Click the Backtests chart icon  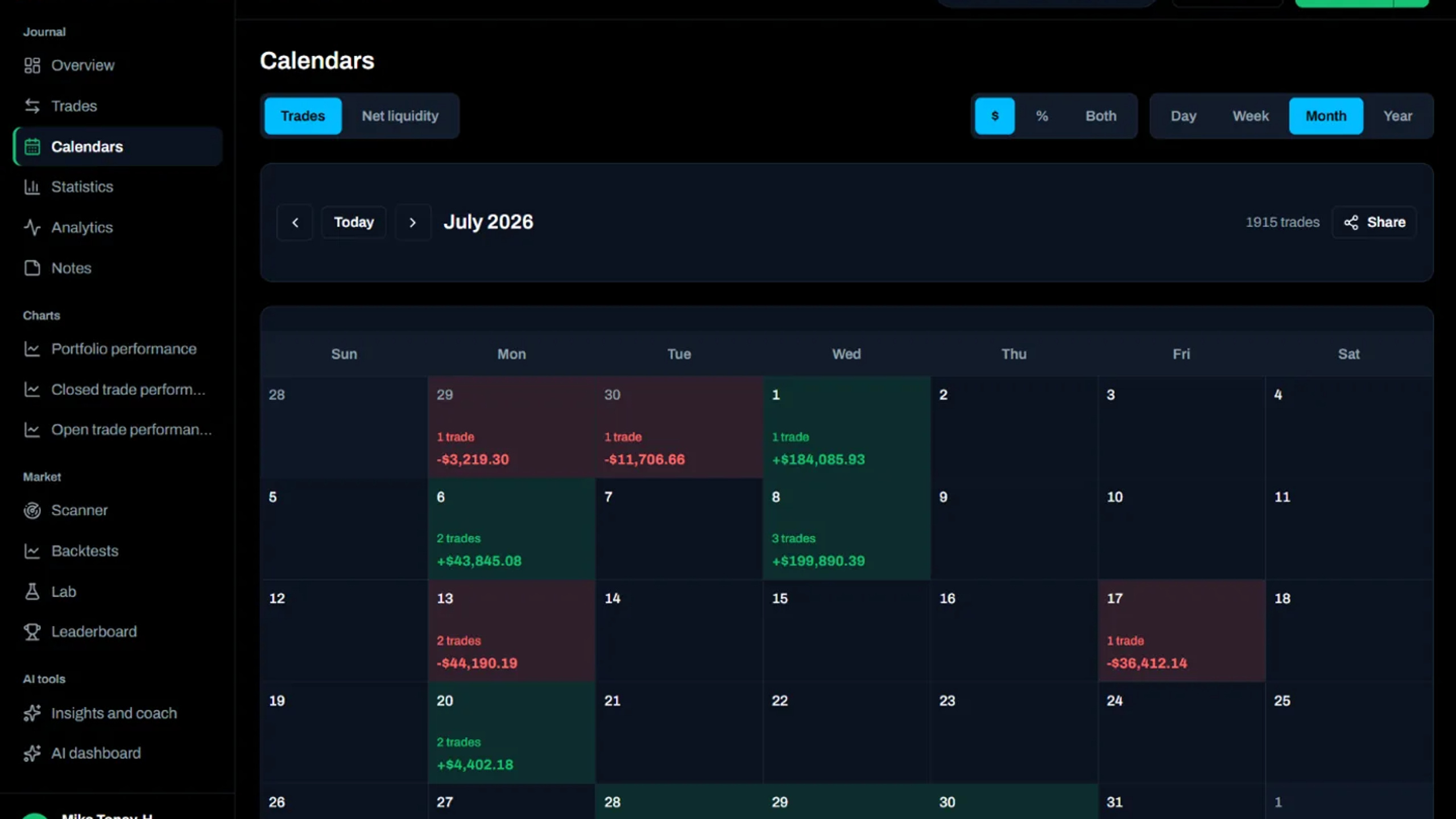[x=32, y=551]
